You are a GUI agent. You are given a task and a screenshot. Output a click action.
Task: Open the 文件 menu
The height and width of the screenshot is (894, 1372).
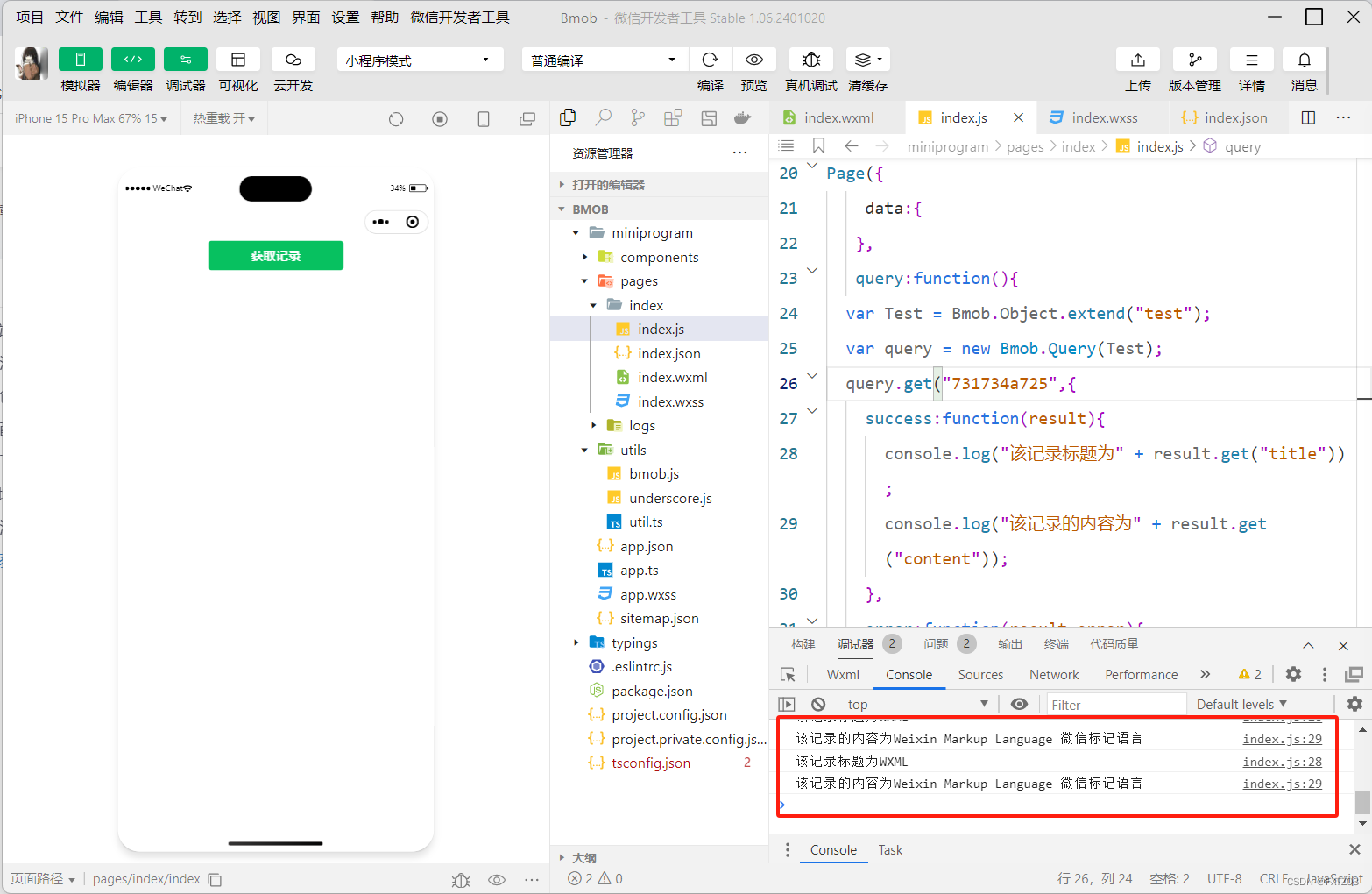point(69,18)
